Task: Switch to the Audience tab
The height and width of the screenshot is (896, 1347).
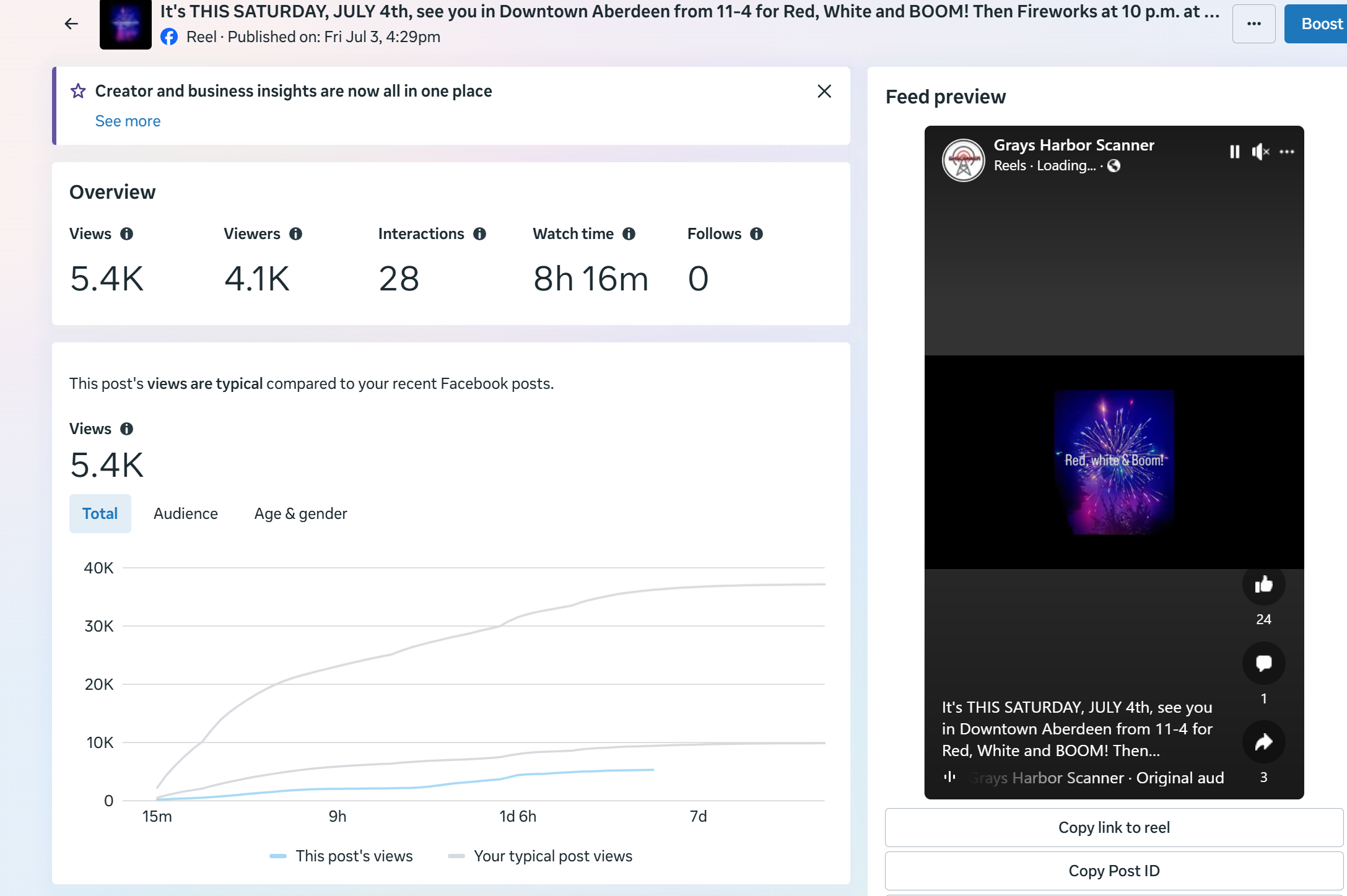Action: pyautogui.click(x=186, y=513)
